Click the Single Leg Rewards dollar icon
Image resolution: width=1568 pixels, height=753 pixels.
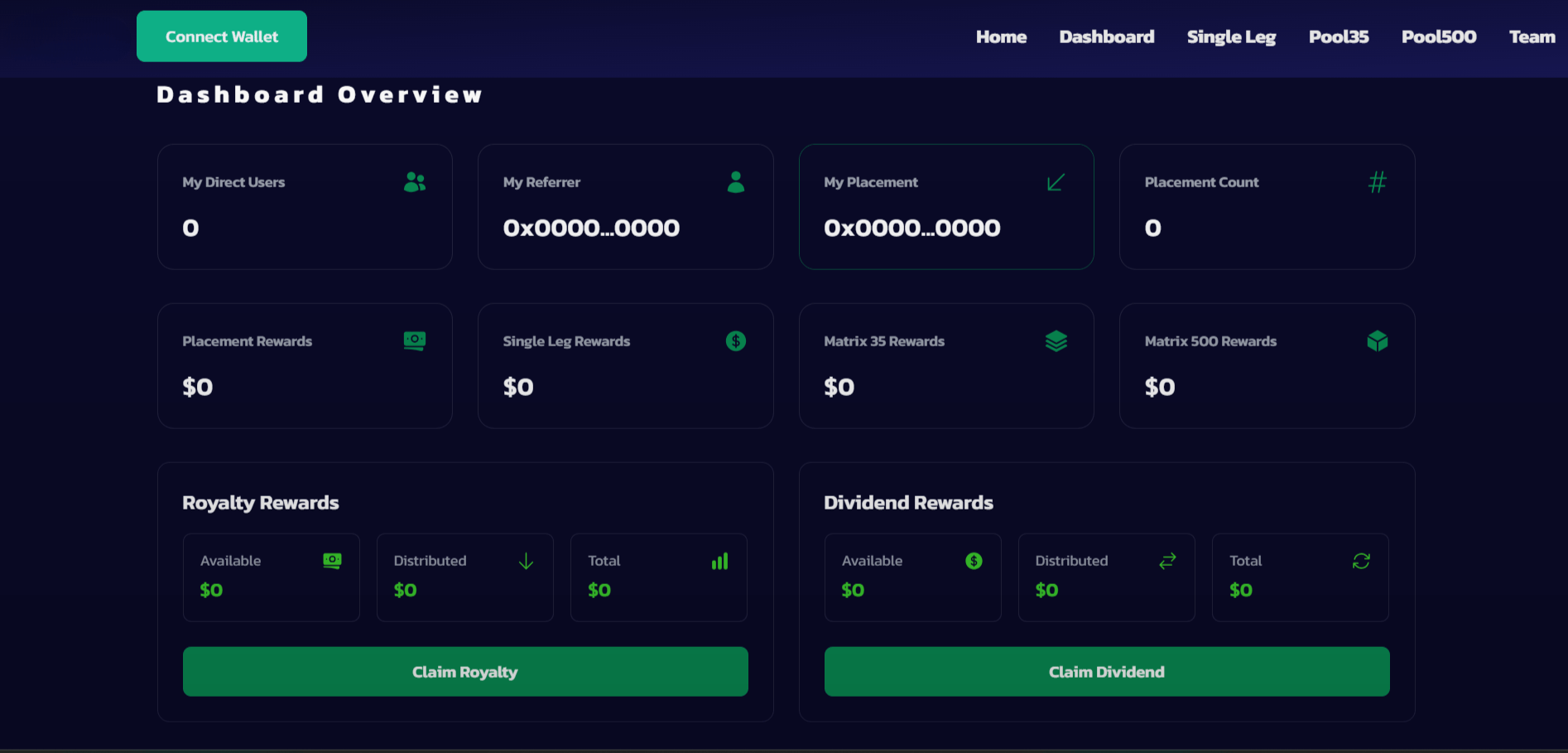coord(735,340)
